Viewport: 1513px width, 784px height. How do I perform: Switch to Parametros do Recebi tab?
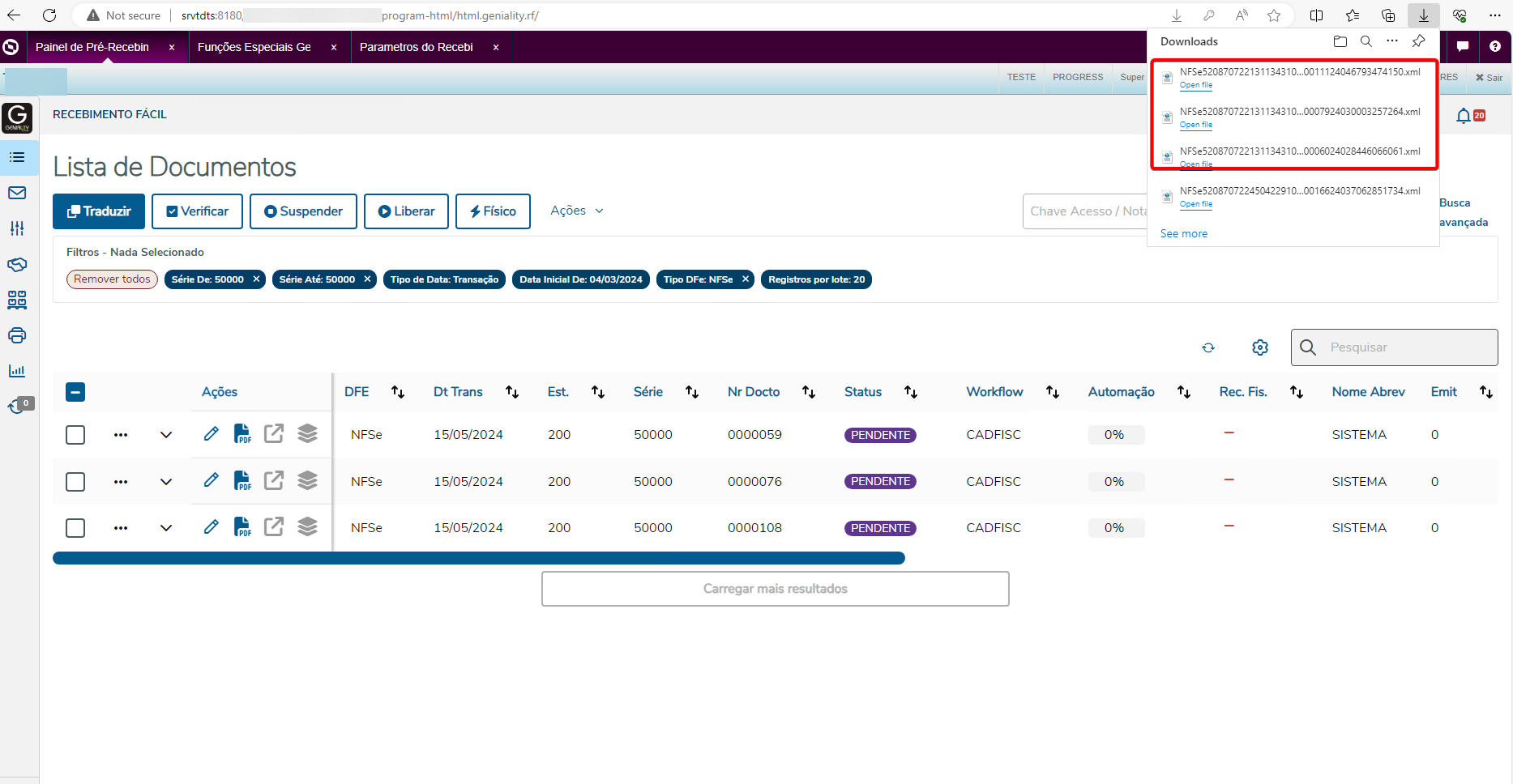417,47
